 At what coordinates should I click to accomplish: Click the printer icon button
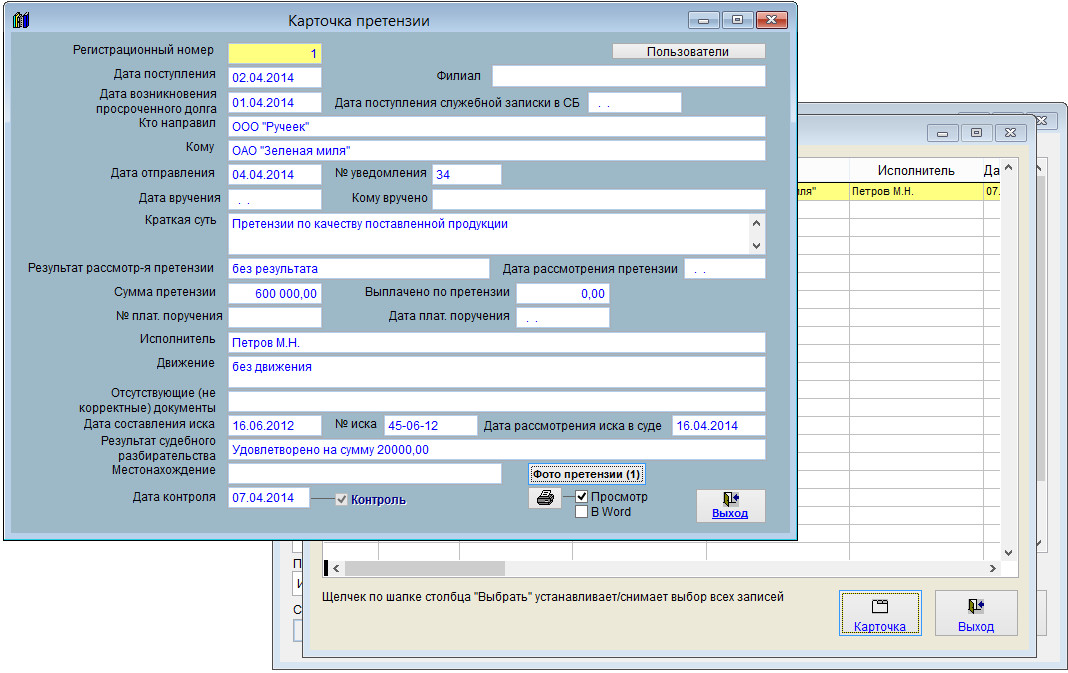pyautogui.click(x=544, y=498)
